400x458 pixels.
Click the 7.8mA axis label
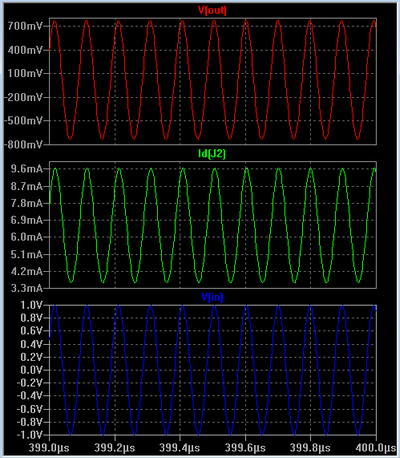(x=27, y=203)
